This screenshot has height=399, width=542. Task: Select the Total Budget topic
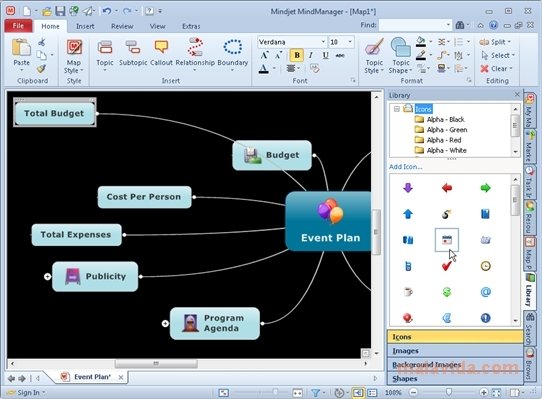54,113
